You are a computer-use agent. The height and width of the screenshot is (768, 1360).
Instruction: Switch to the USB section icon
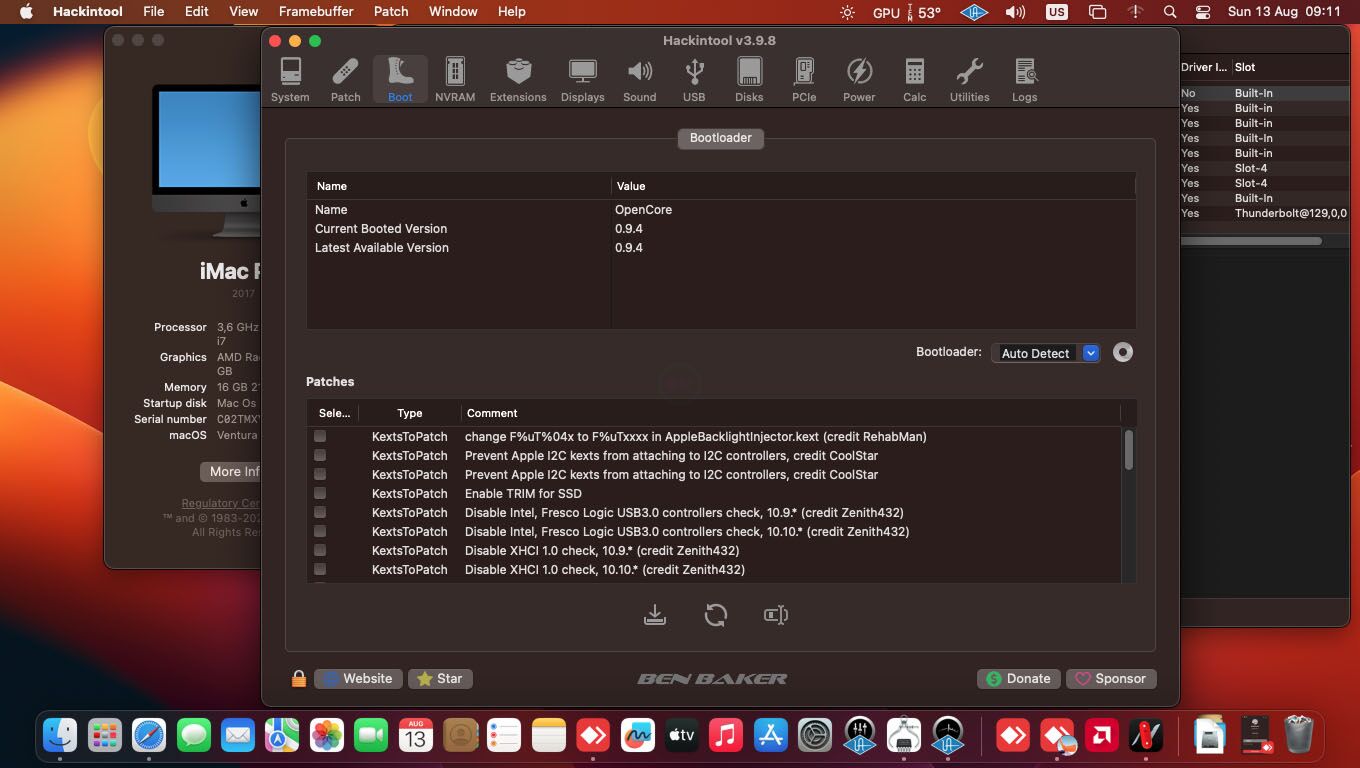coord(694,78)
